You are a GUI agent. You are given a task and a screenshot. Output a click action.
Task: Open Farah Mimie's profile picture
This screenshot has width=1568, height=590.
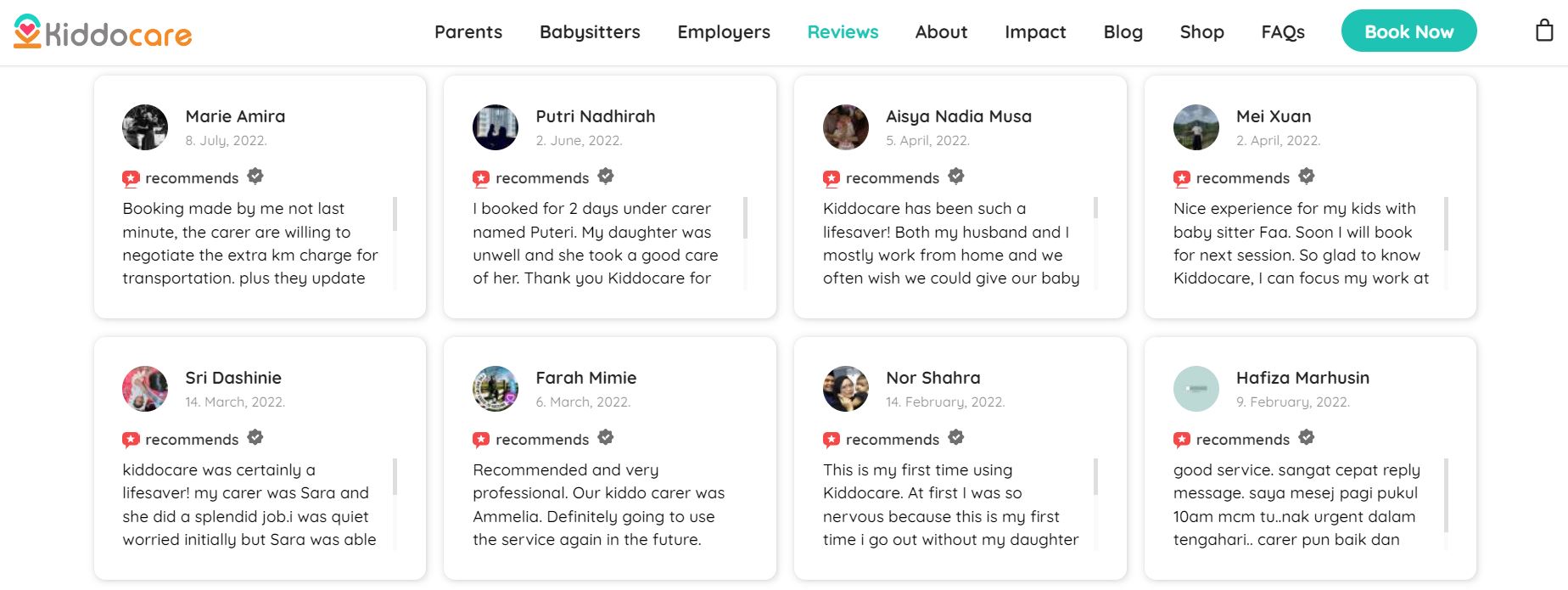click(496, 389)
